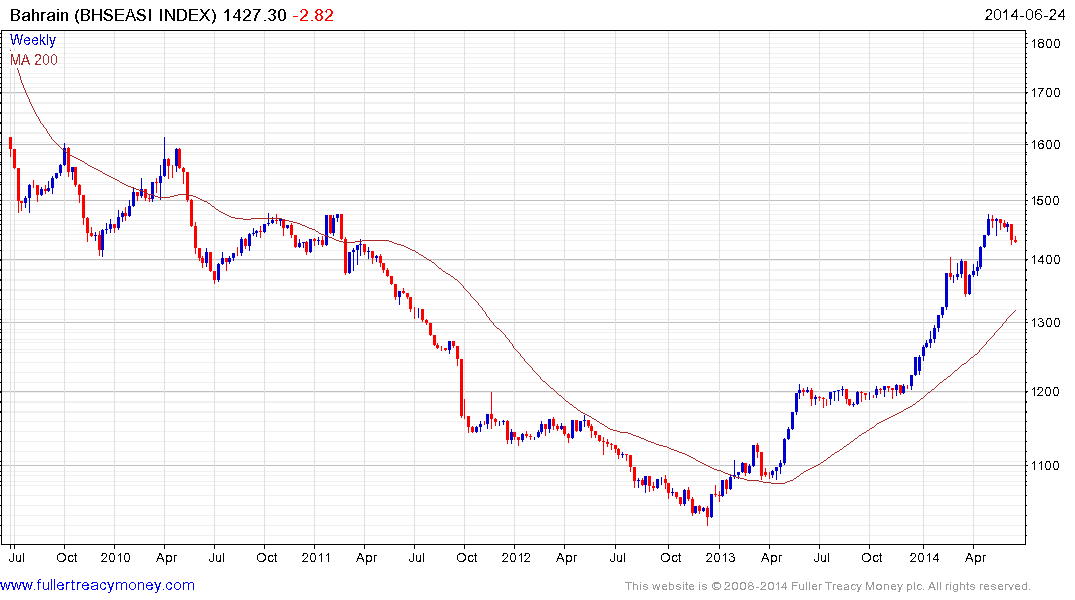The height and width of the screenshot is (600, 1075).
Task: Click the 1400 price axis label
Action: pyautogui.click(x=1046, y=260)
